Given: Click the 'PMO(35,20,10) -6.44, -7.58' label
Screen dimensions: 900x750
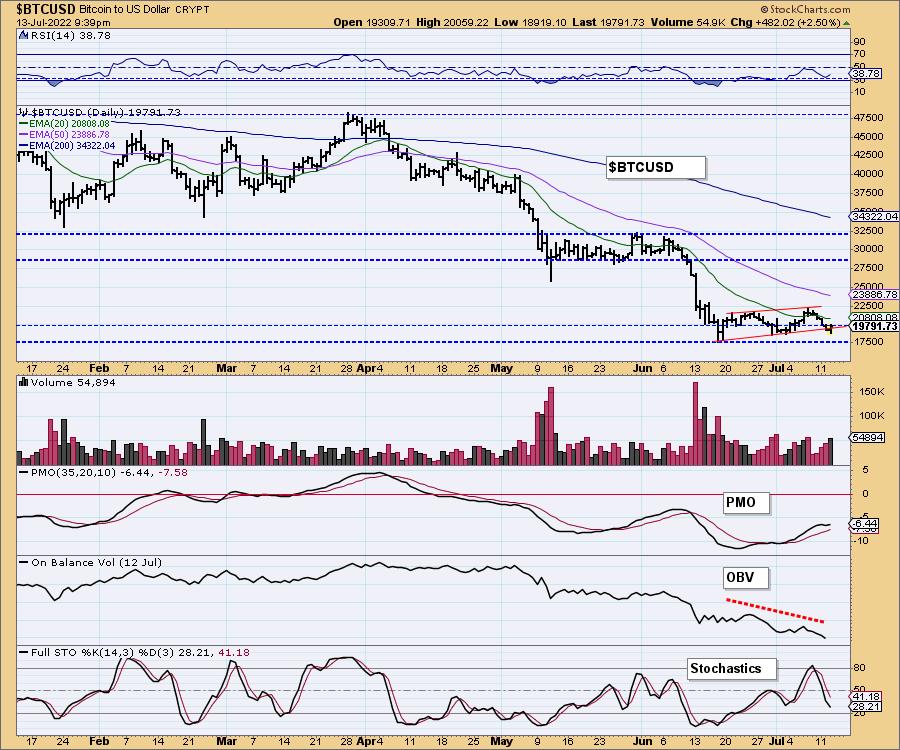Looking at the screenshot, I should pyautogui.click(x=109, y=472).
